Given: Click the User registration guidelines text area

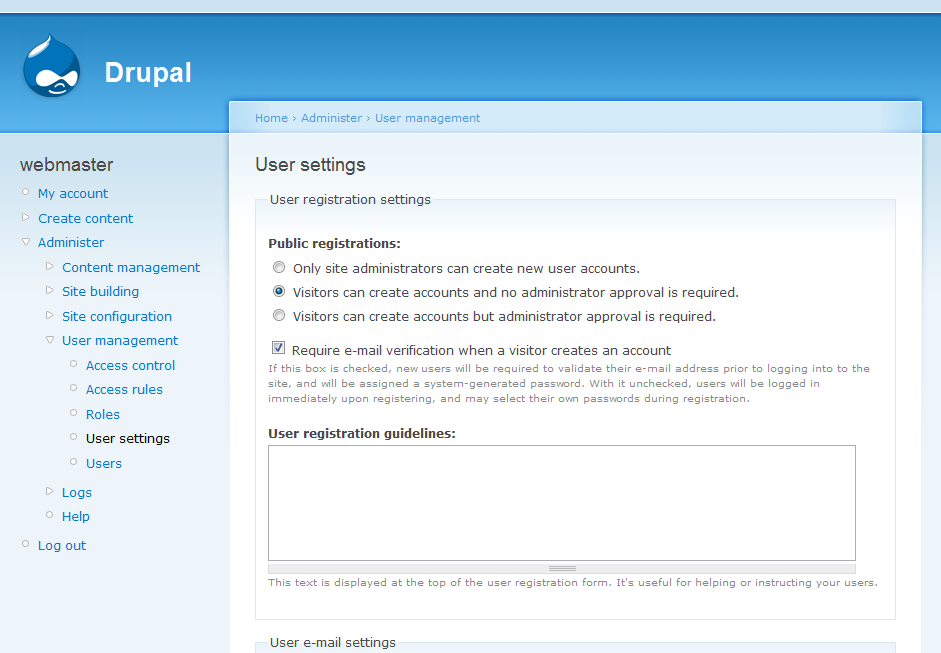Looking at the screenshot, I should (x=562, y=503).
